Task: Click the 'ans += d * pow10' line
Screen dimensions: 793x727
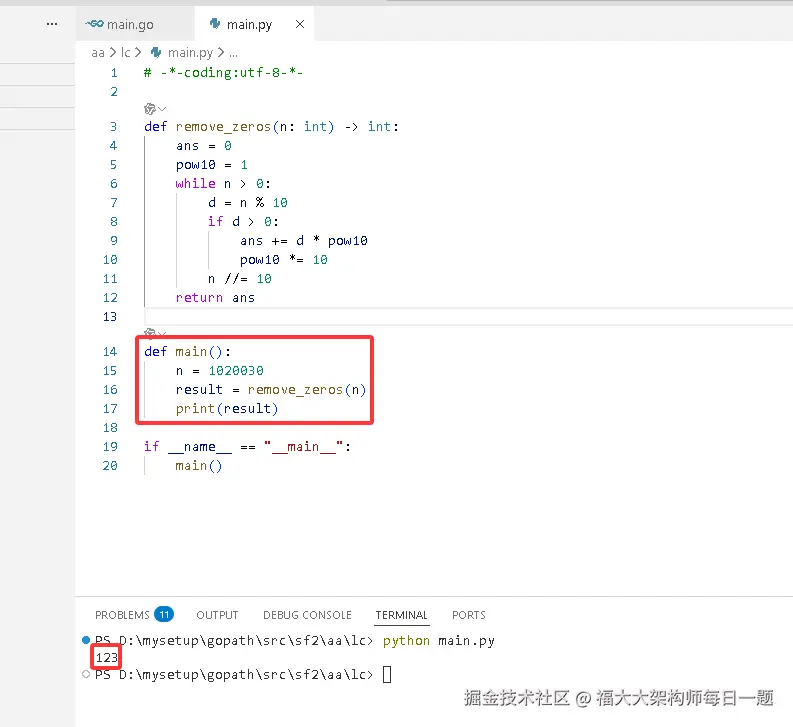Action: pos(303,241)
